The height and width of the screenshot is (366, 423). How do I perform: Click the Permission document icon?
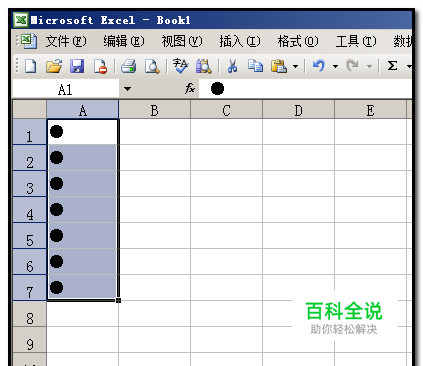click(x=100, y=66)
